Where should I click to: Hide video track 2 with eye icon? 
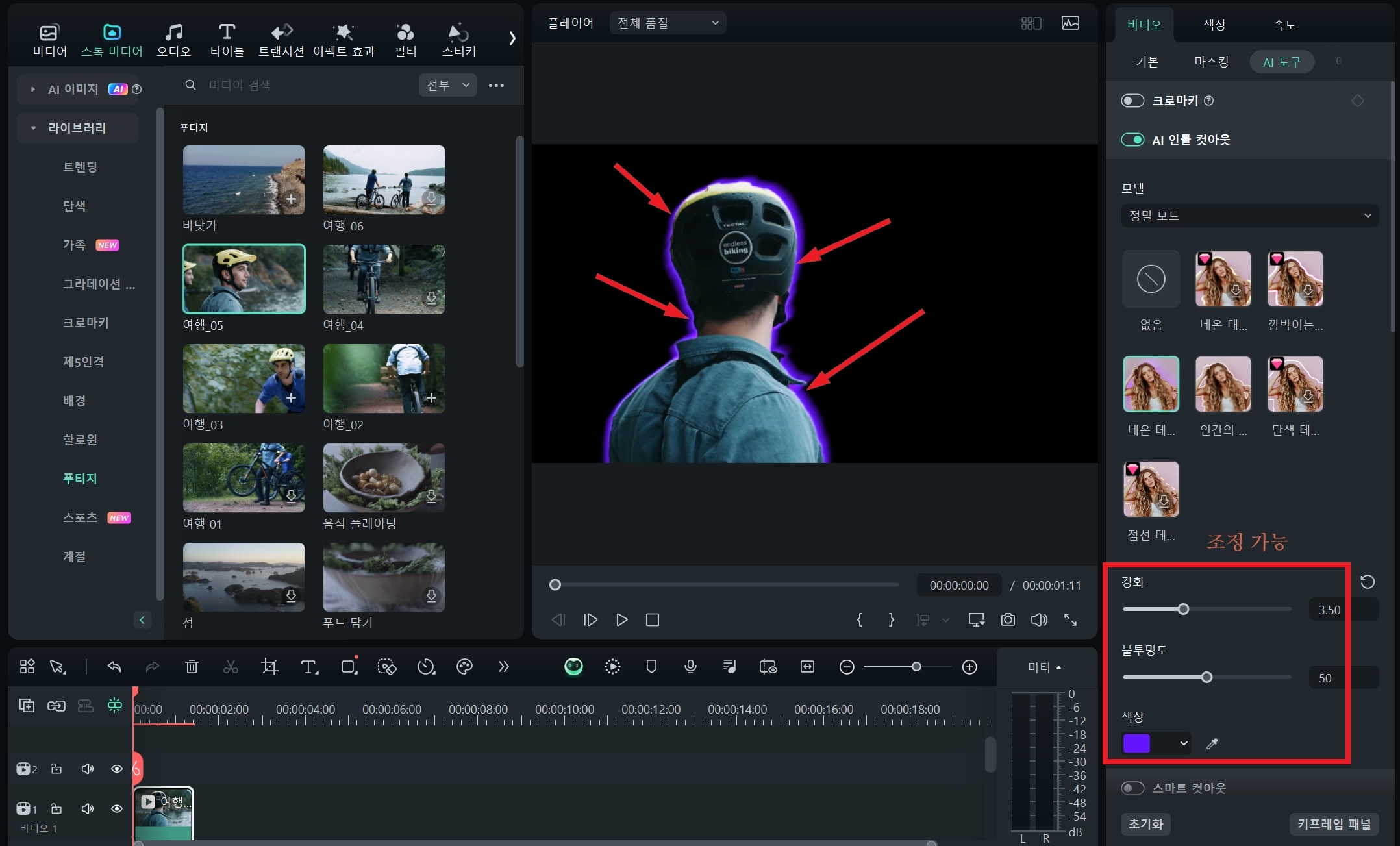(x=117, y=769)
